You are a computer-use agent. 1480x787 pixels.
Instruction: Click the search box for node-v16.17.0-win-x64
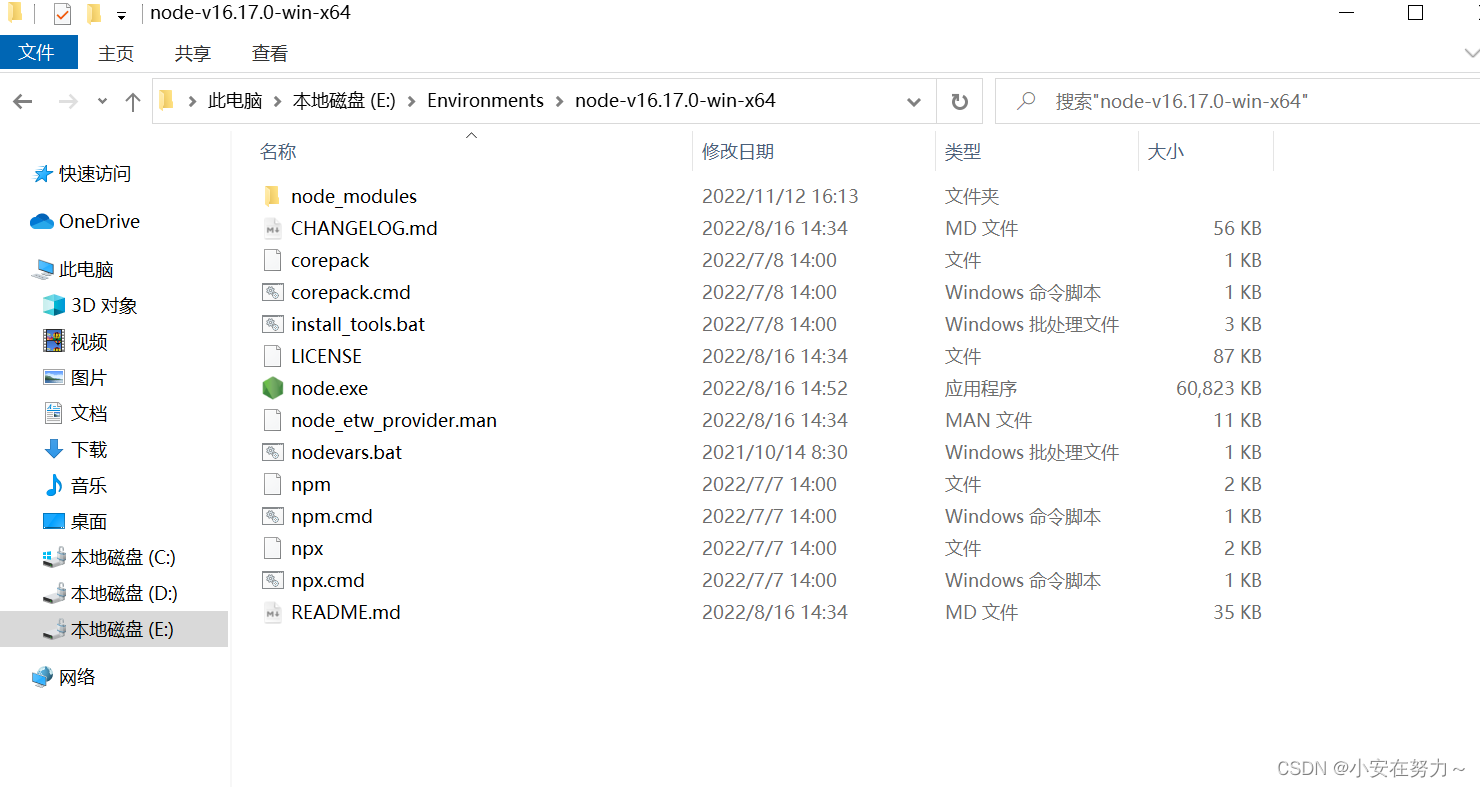coord(1240,101)
